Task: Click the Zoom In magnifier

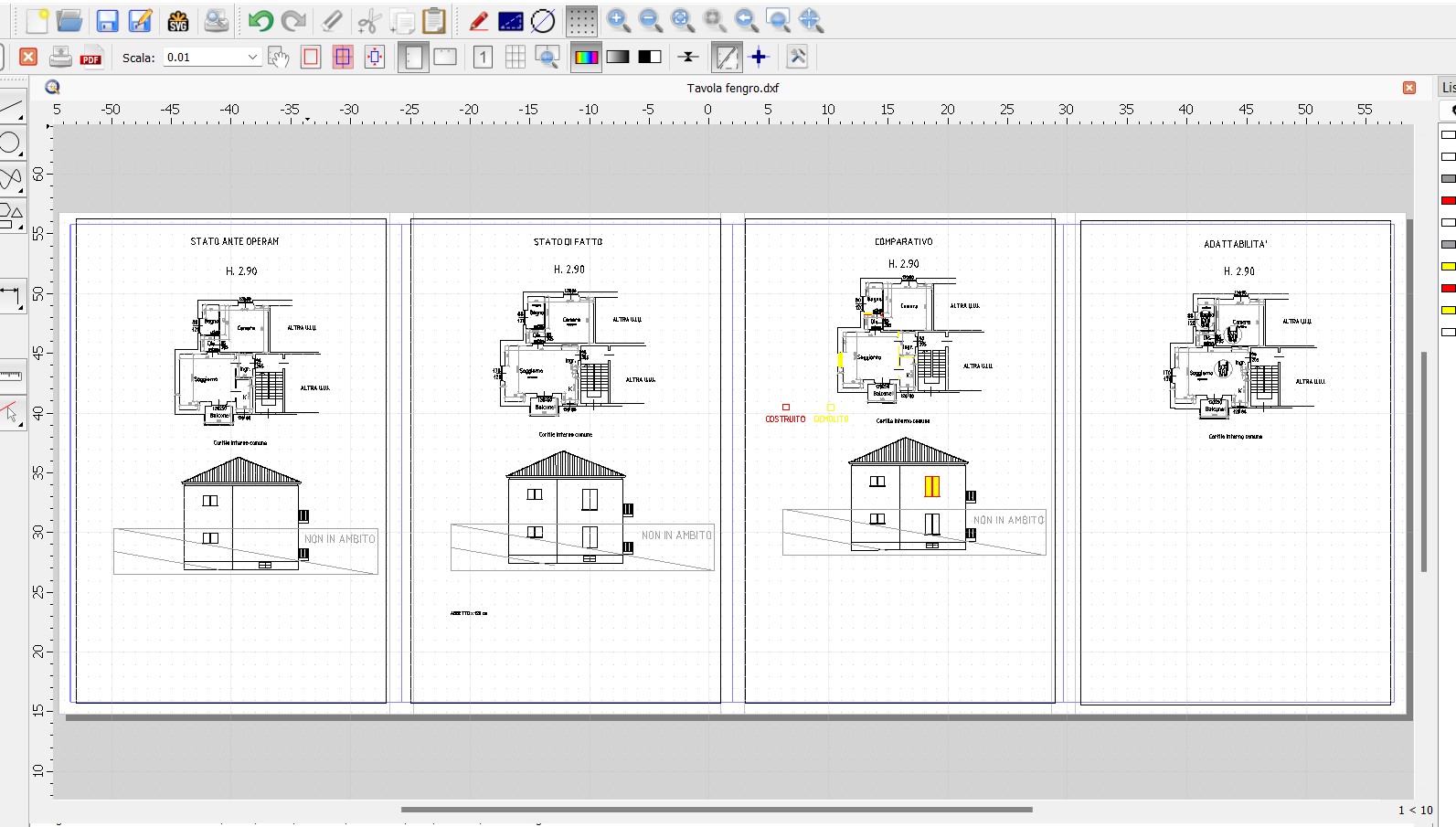Action: click(618, 21)
